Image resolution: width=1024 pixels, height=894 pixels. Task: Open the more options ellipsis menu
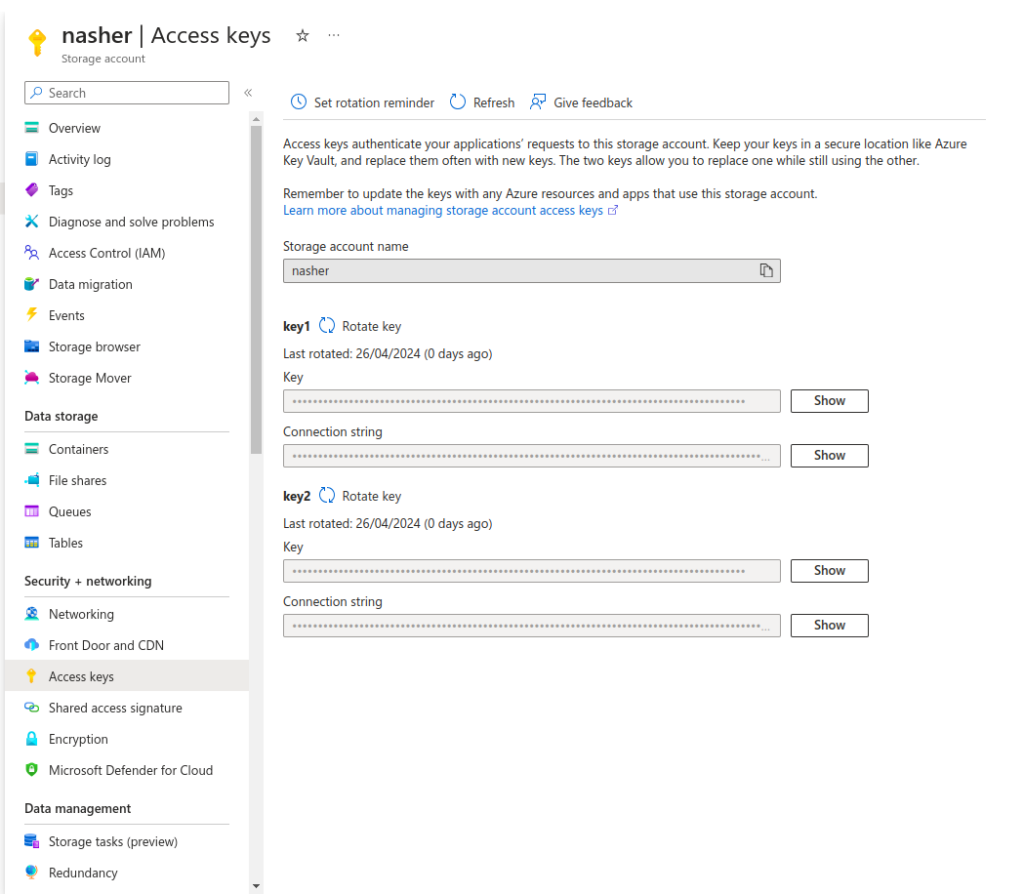pos(334,36)
